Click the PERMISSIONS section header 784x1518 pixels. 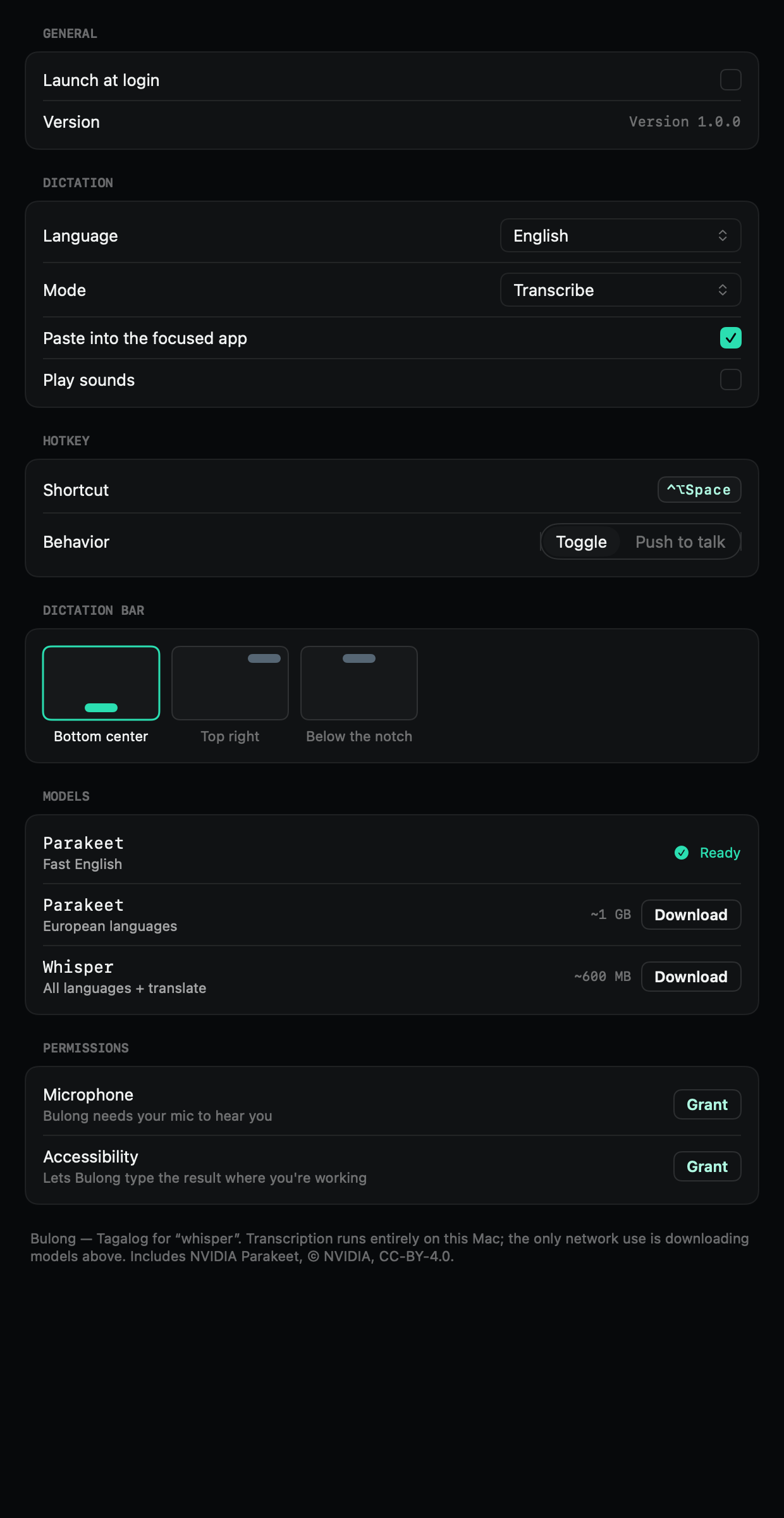pos(86,1048)
